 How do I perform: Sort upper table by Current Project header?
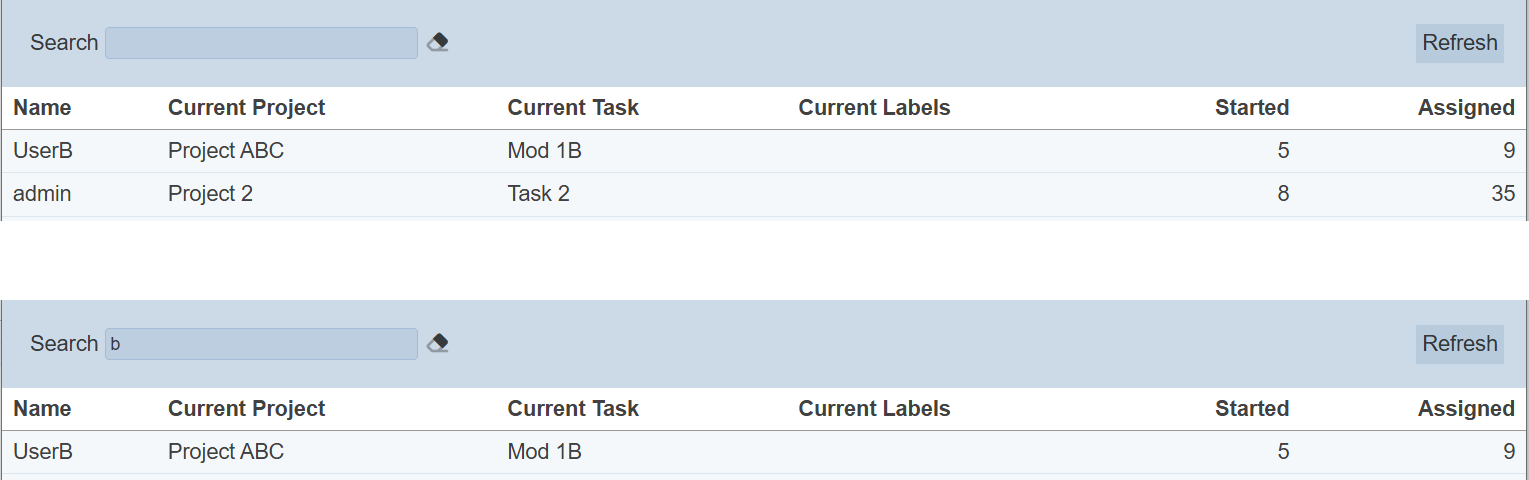(246, 108)
